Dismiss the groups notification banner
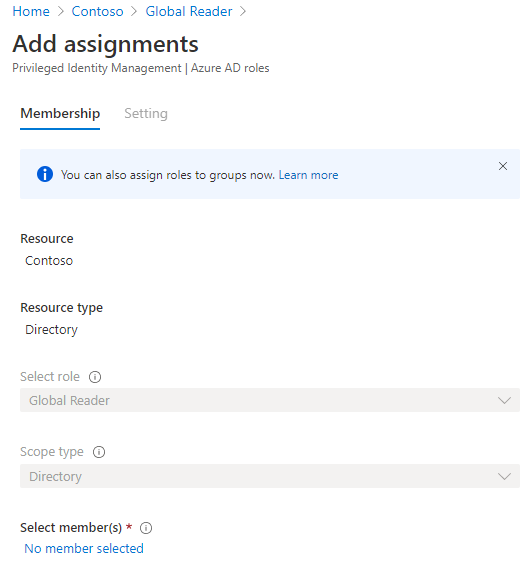Viewport: 529px width, 573px height. (x=503, y=166)
